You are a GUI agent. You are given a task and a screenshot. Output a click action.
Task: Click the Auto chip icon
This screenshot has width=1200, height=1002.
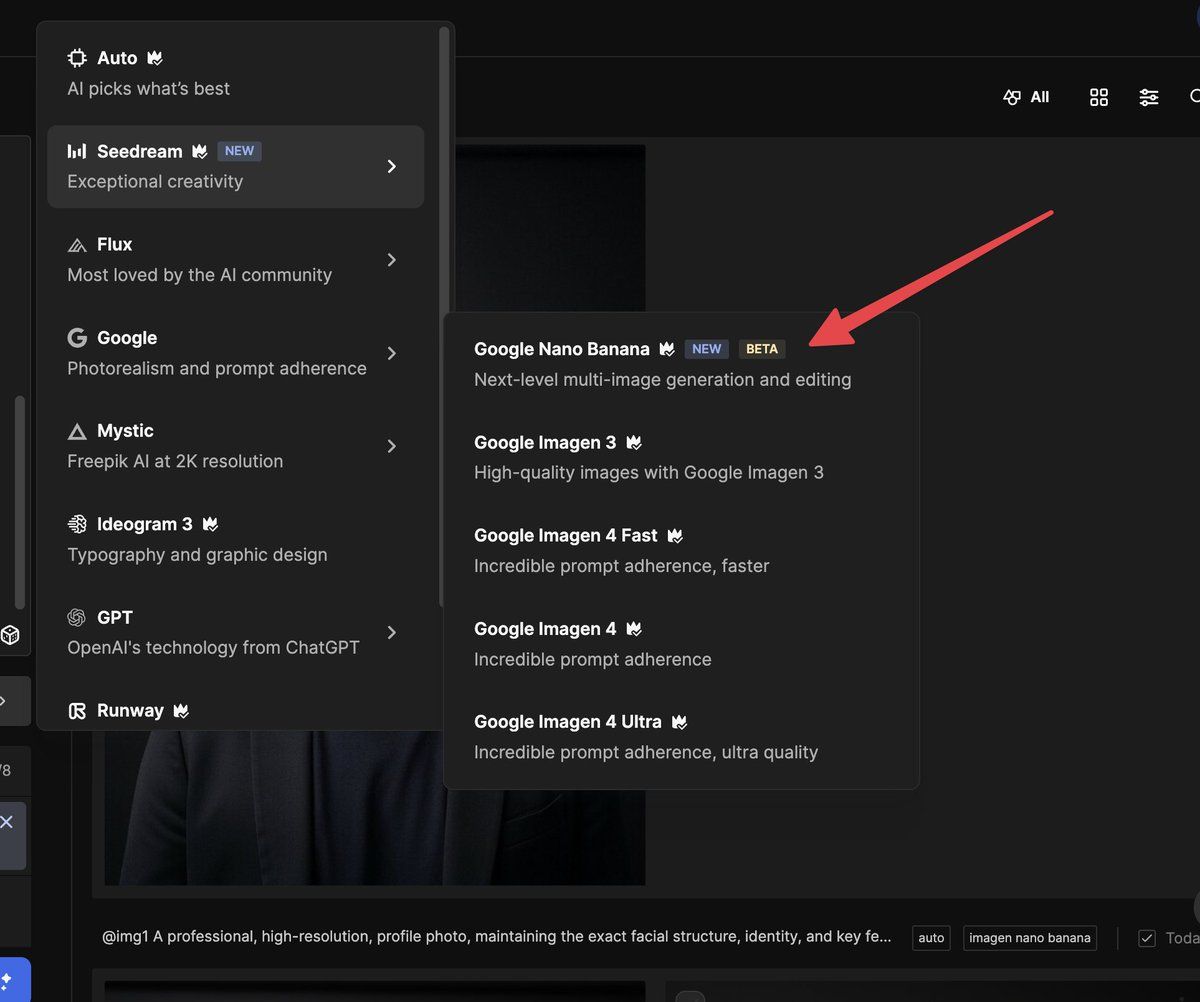(x=77, y=58)
